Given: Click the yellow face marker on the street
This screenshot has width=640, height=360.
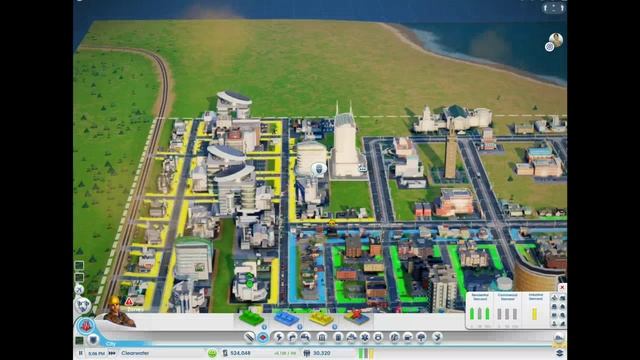Looking at the screenshot, I should pos(332,223).
